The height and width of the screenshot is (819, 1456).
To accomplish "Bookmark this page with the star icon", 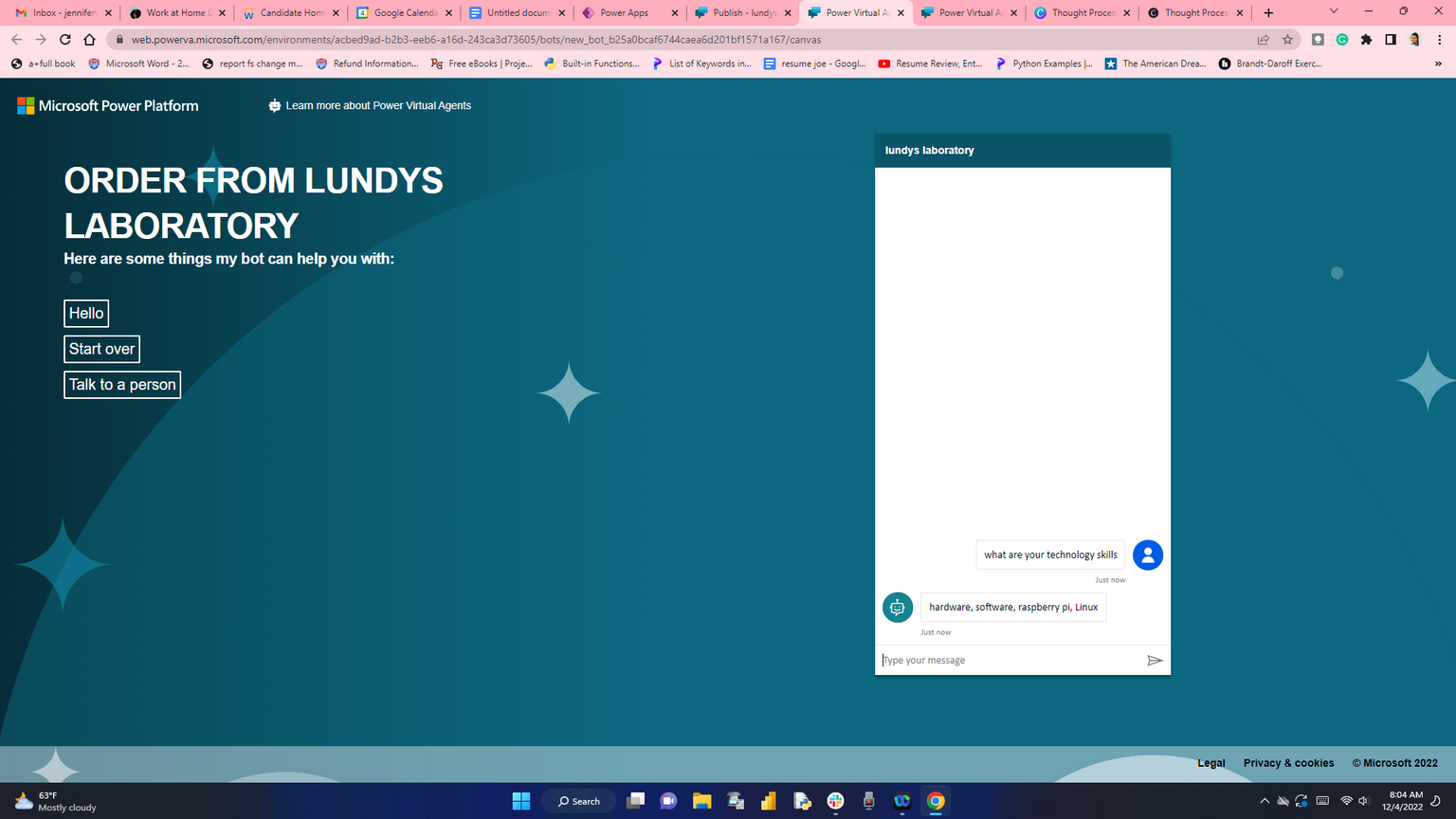I will pyautogui.click(x=1287, y=40).
